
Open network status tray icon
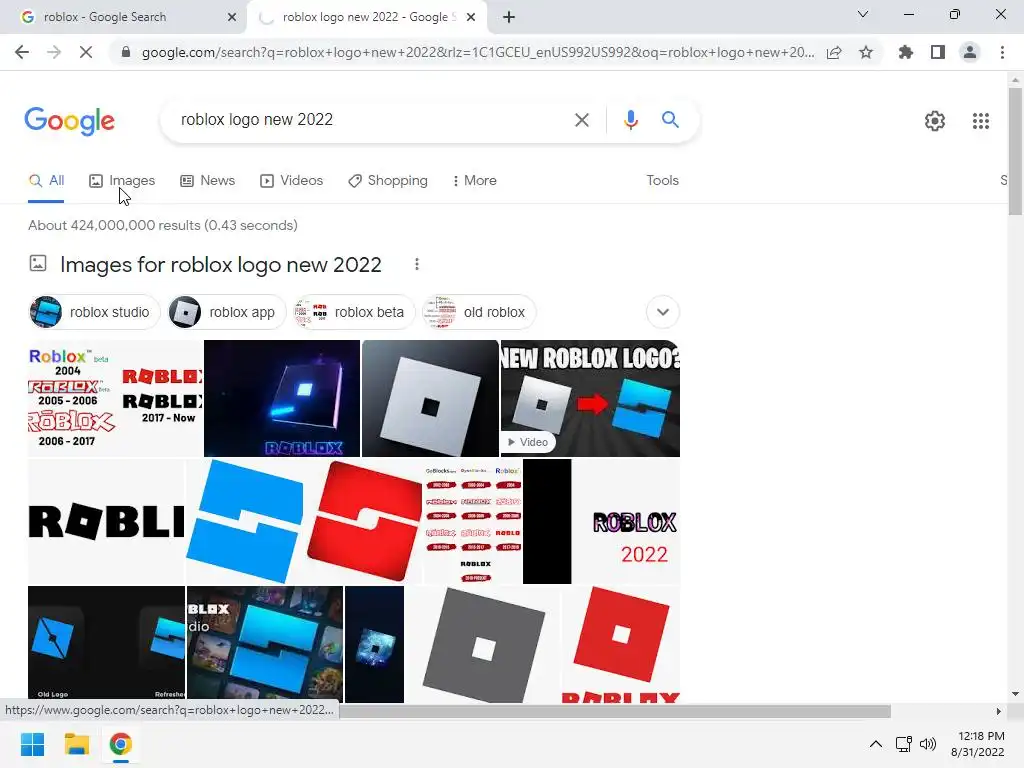click(x=904, y=744)
